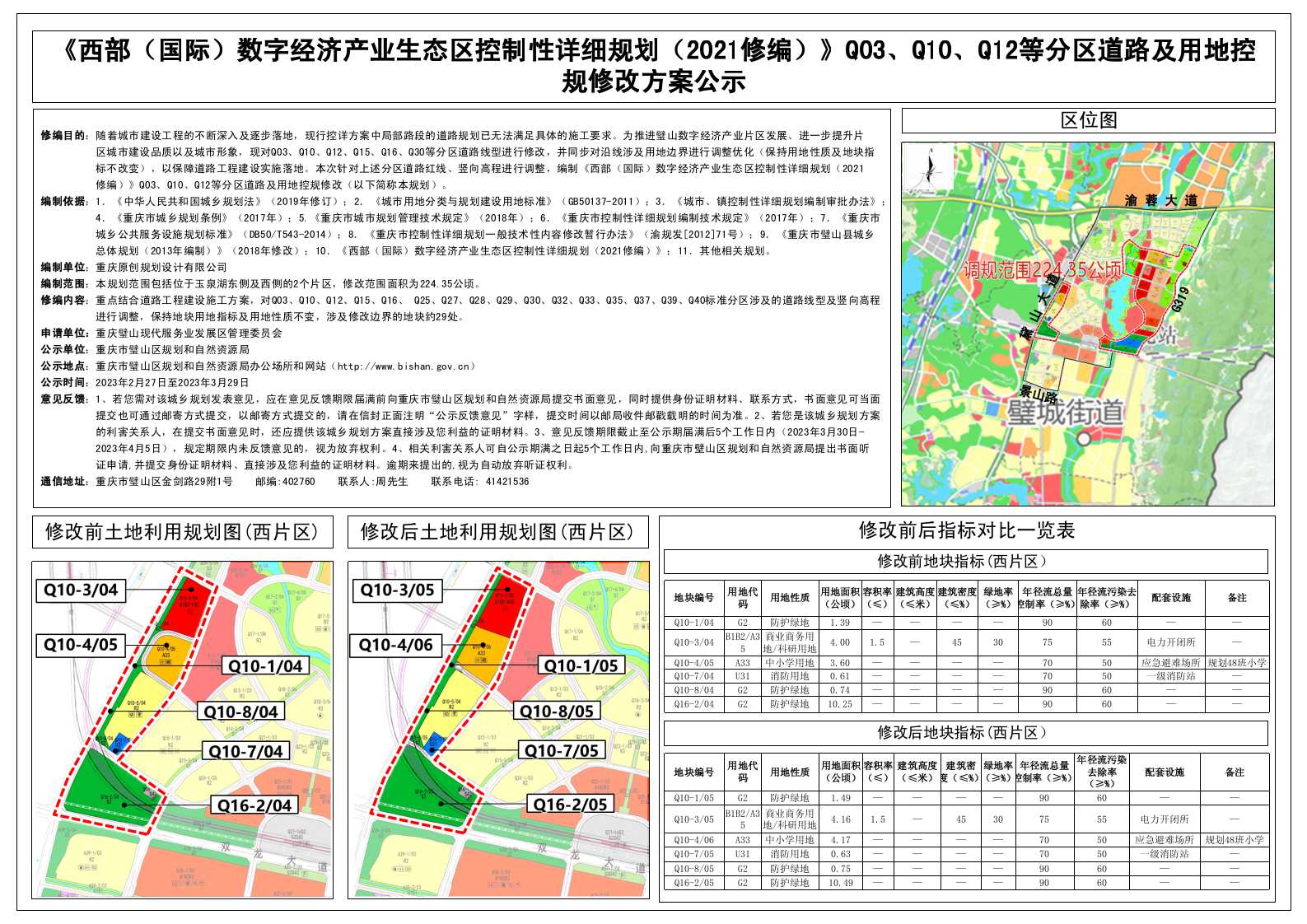Click the Q10-3/05 callout on the after map
The width and height of the screenshot is (1307, 924).
tap(397, 590)
